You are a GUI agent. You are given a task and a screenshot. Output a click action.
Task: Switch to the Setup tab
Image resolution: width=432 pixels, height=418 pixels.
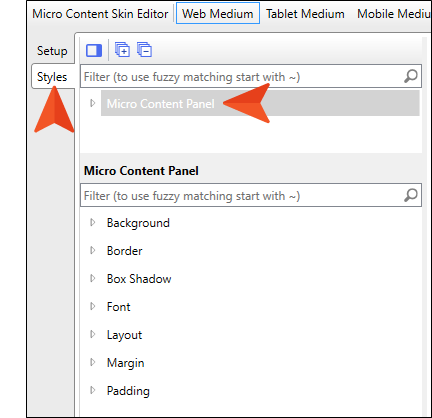(52, 51)
